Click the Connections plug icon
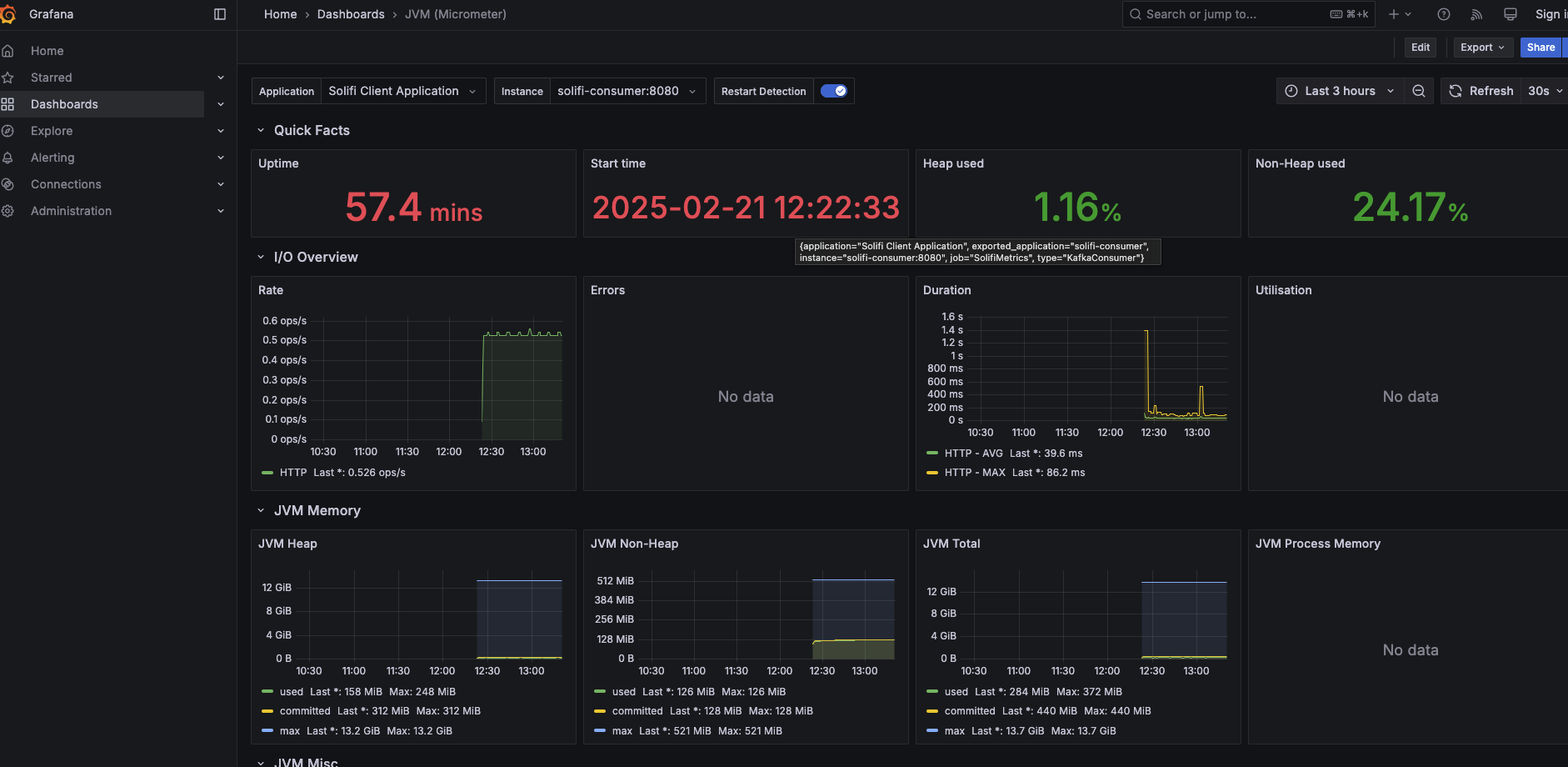This screenshot has width=1568, height=767. click(8, 183)
